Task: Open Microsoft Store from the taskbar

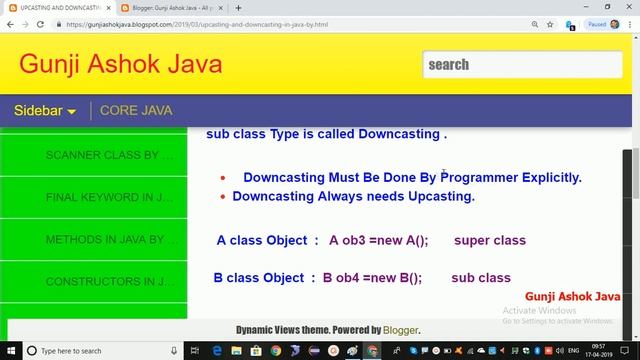Action: (x=256, y=351)
